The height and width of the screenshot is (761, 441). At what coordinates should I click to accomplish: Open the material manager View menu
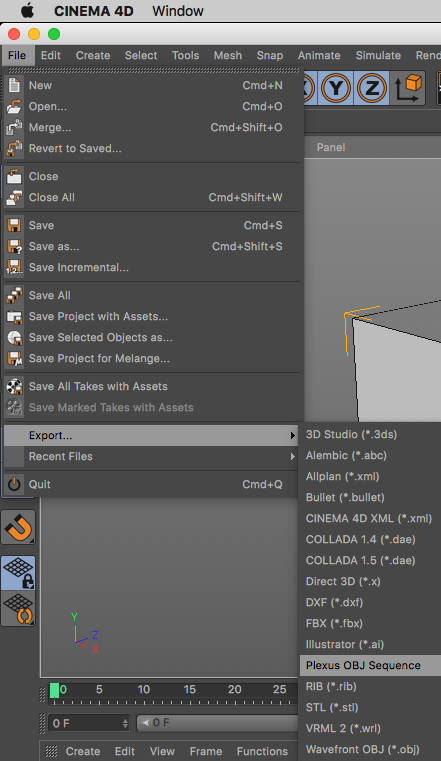(x=162, y=751)
